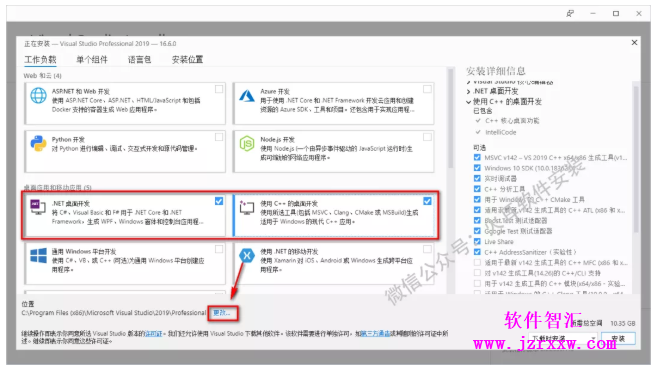Enable the Azure development workload checkbox
Image resolution: width=662 pixels, height=374 pixels.
[x=427, y=89]
